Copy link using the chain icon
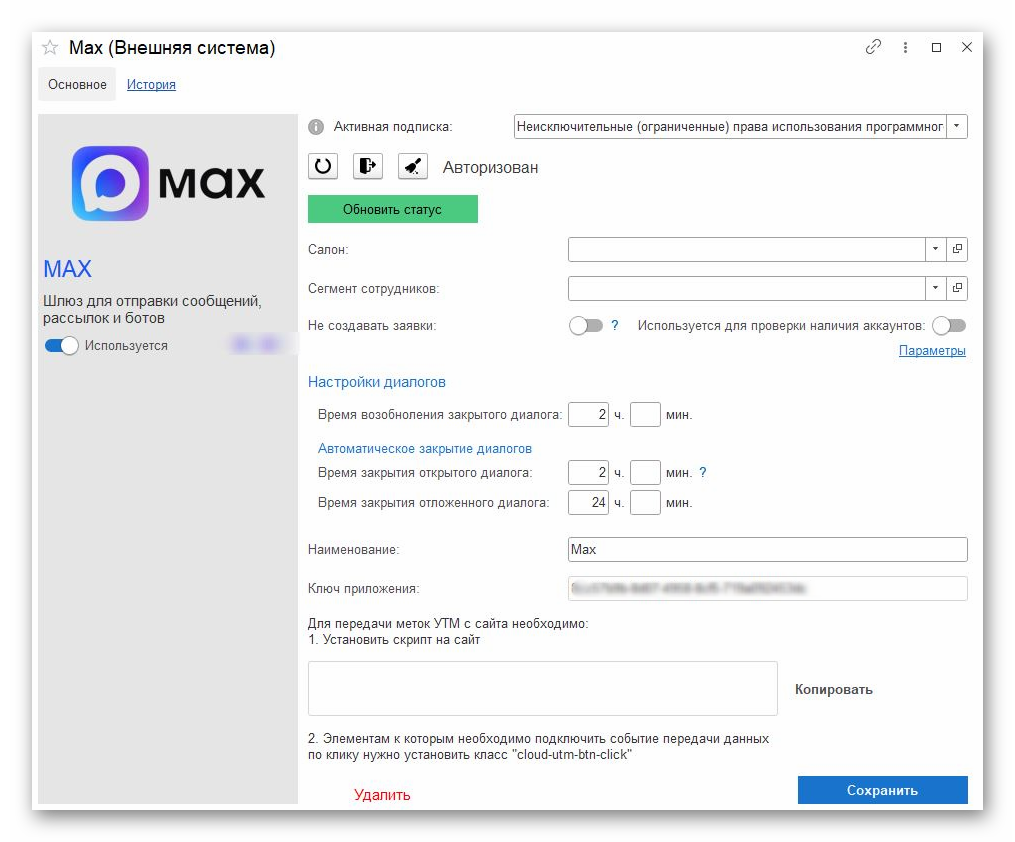The image size is (1015, 842). coord(873,47)
